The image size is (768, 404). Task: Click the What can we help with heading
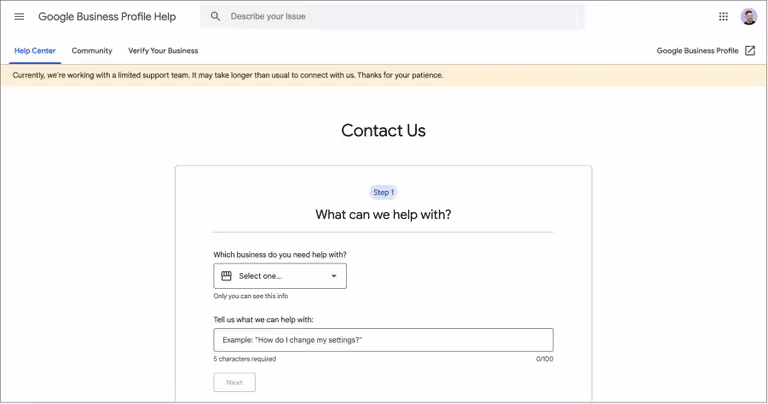pos(383,214)
